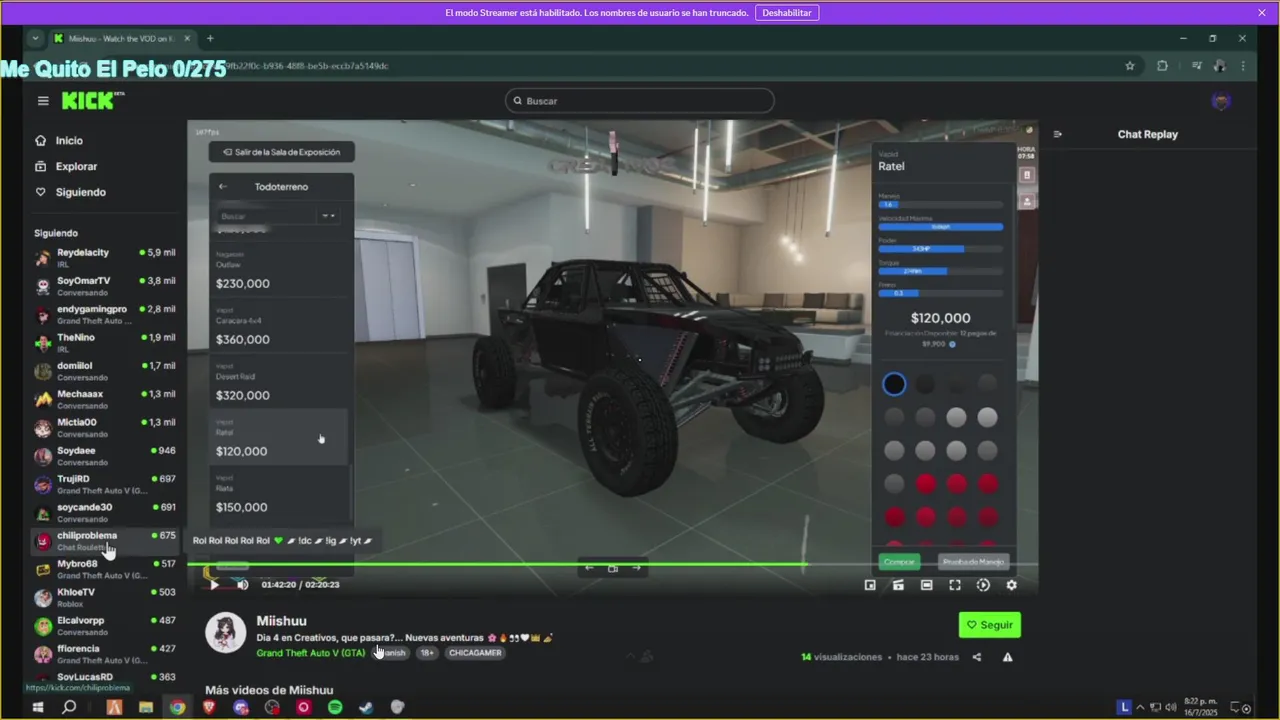Share the video via share icon

point(977,657)
